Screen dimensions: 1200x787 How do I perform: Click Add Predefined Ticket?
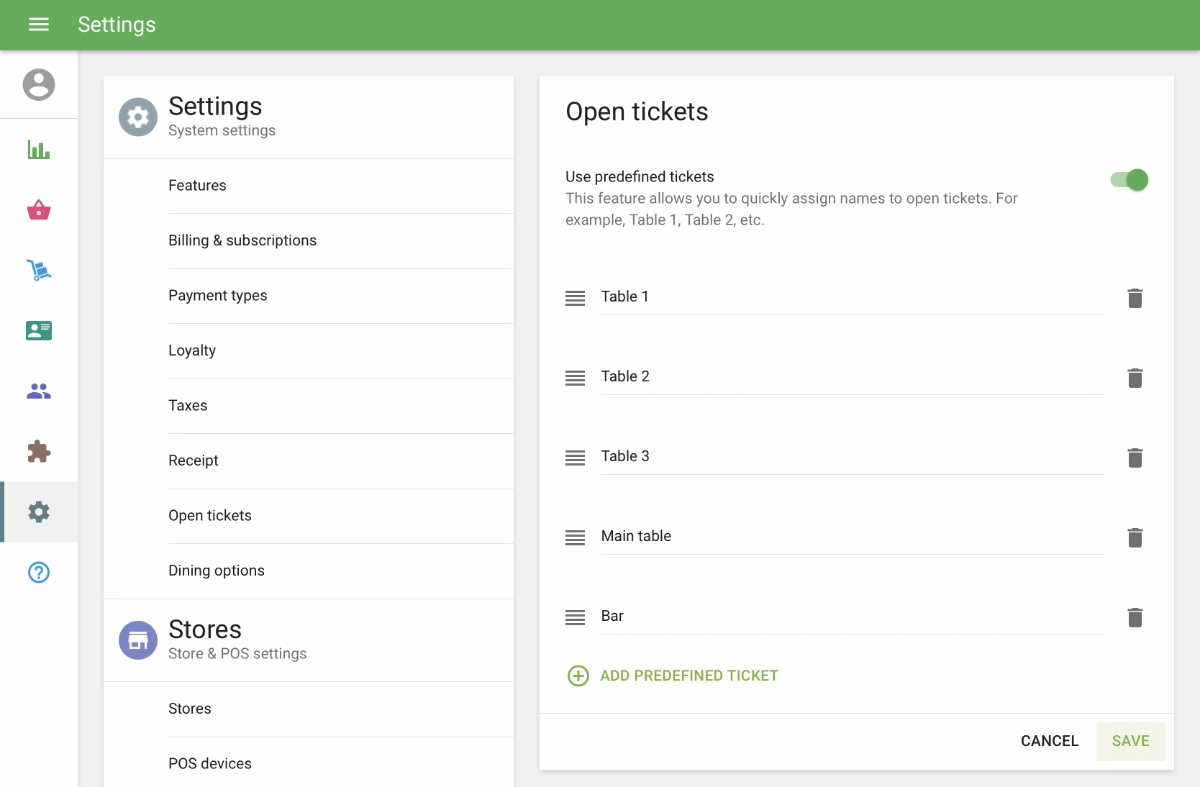click(x=672, y=676)
